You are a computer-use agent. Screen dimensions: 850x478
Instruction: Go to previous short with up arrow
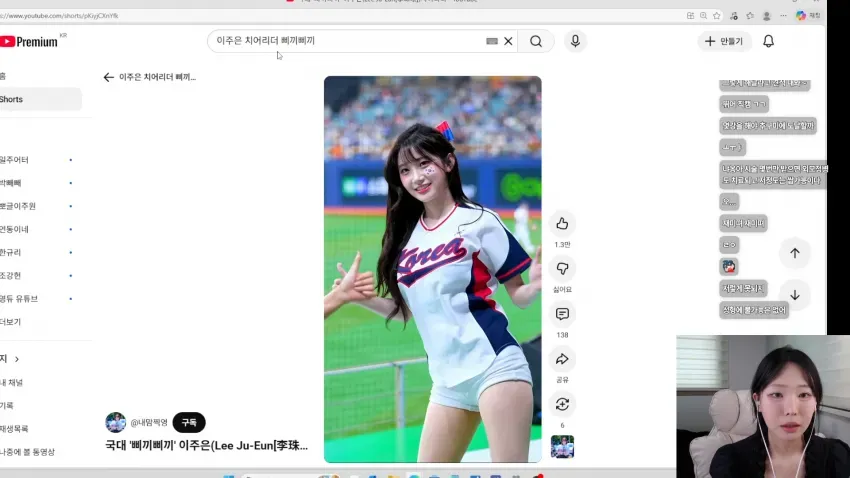795,253
